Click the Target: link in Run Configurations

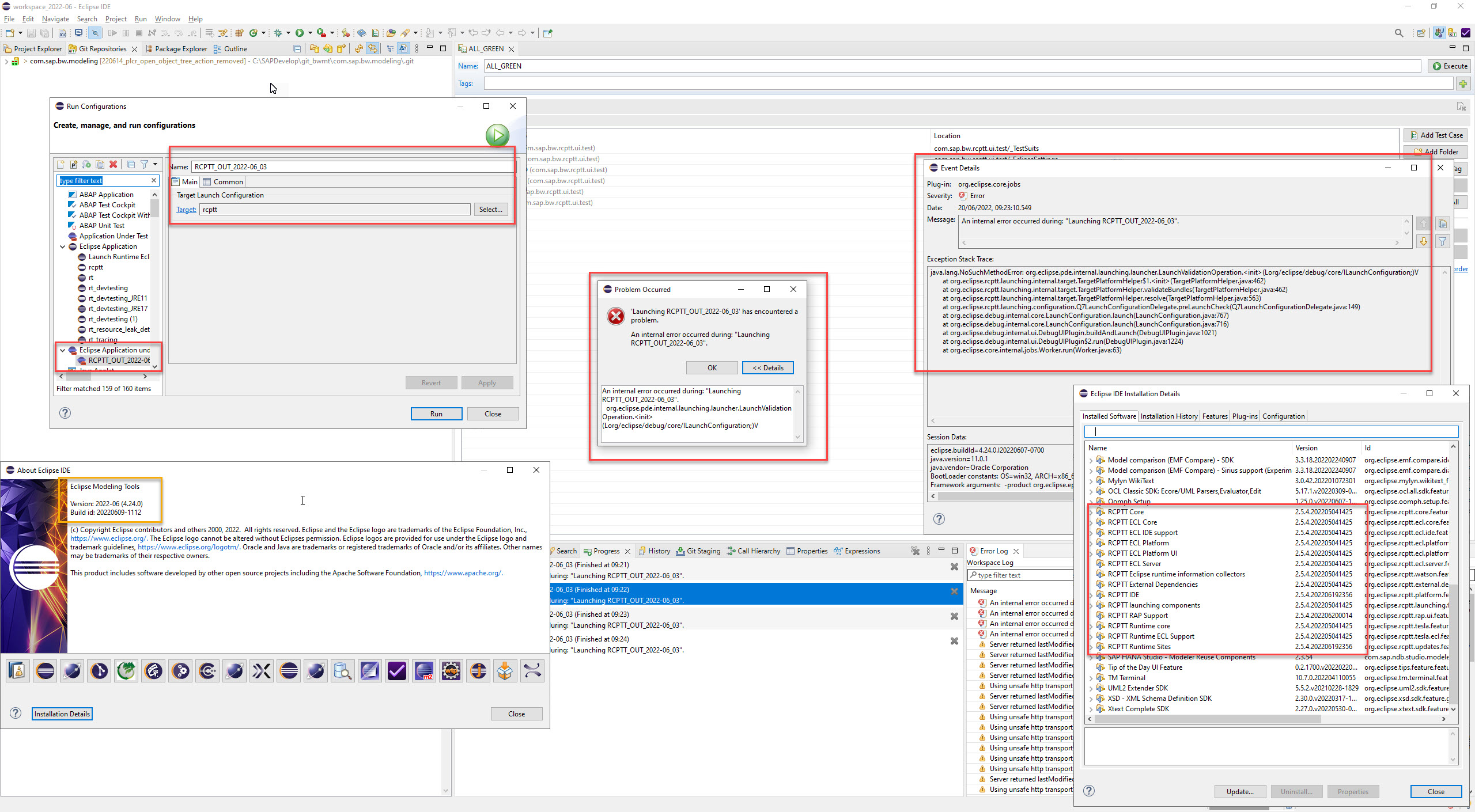coord(186,210)
